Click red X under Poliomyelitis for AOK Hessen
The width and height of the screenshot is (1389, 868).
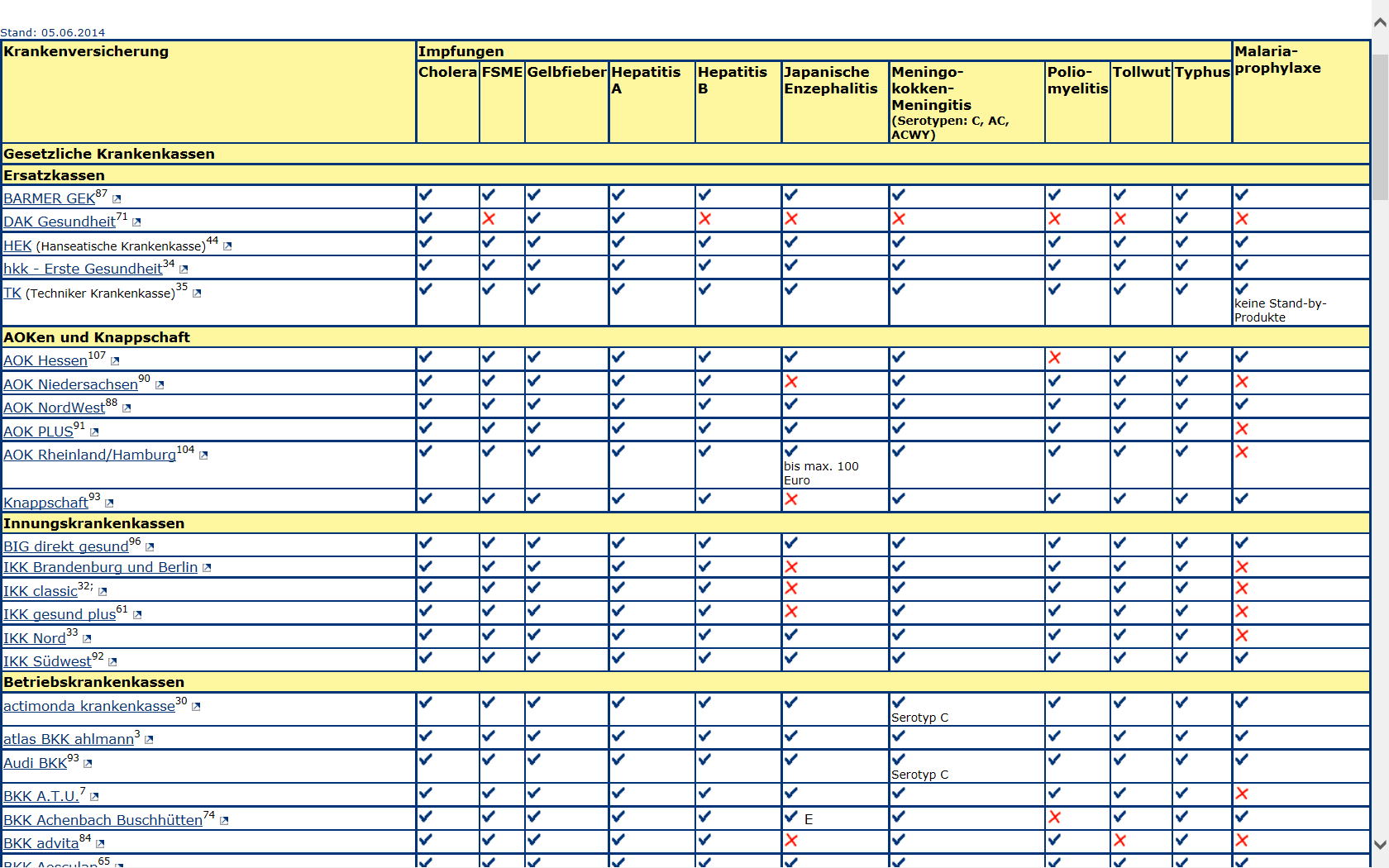tap(1054, 358)
